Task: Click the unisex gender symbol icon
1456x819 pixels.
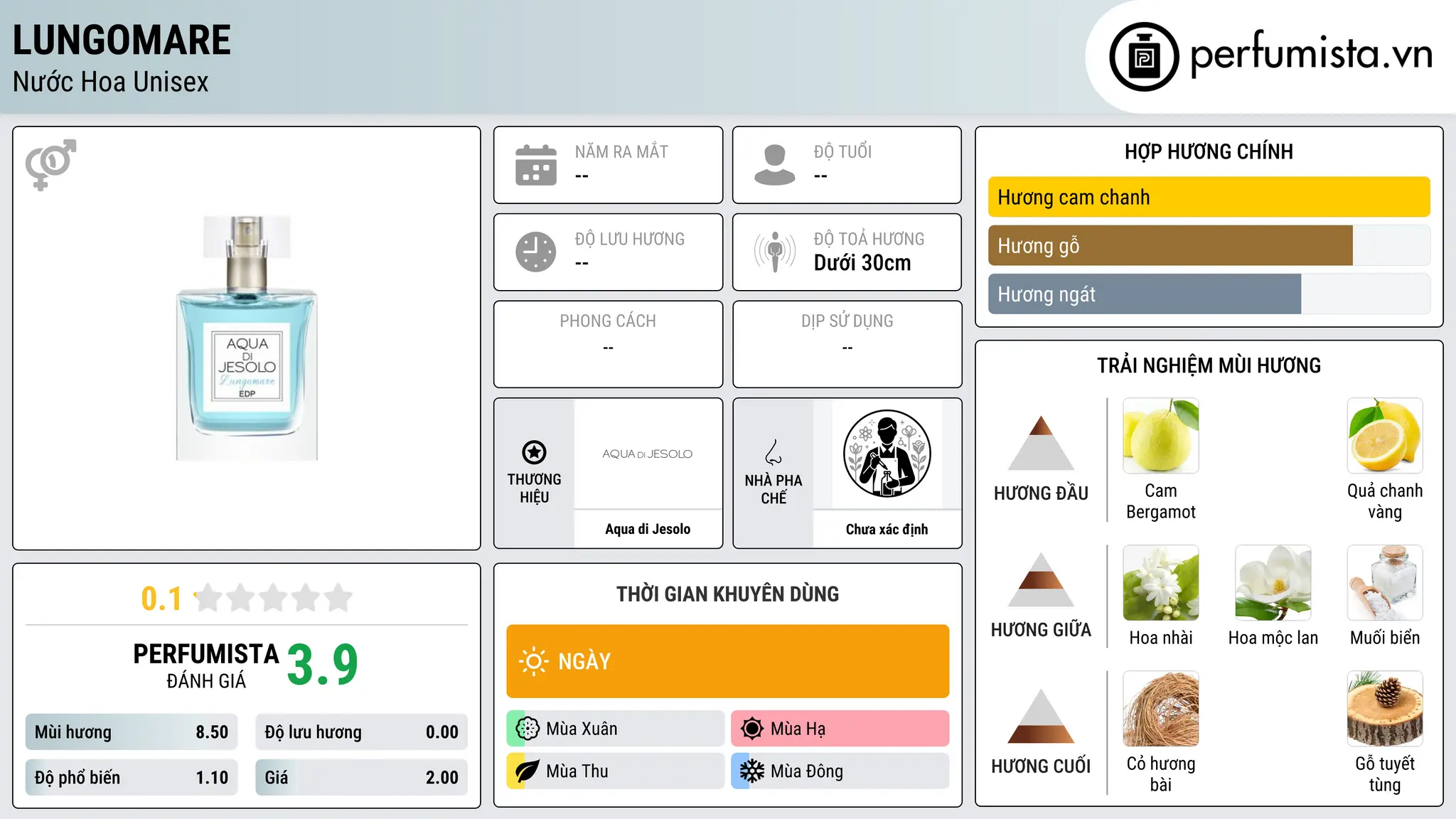Action: (50, 164)
